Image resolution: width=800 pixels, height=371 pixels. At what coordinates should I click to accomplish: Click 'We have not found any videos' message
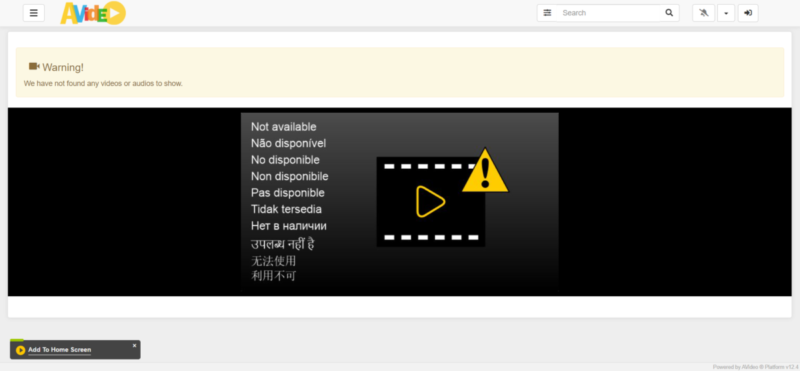coord(103,83)
